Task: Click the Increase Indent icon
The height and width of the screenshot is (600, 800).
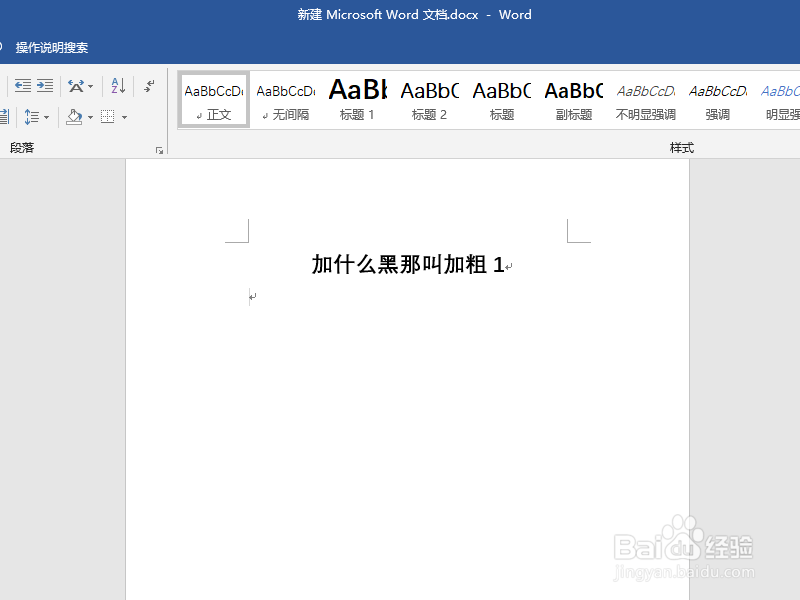Action: click(x=43, y=86)
